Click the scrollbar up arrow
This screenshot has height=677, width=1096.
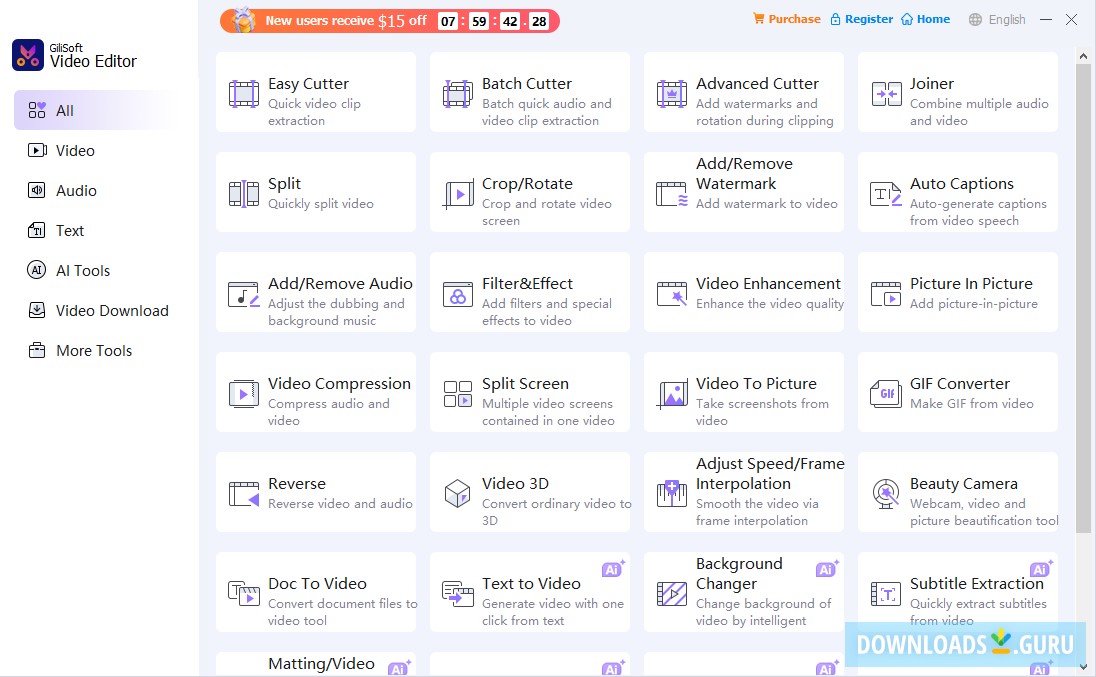point(1083,55)
